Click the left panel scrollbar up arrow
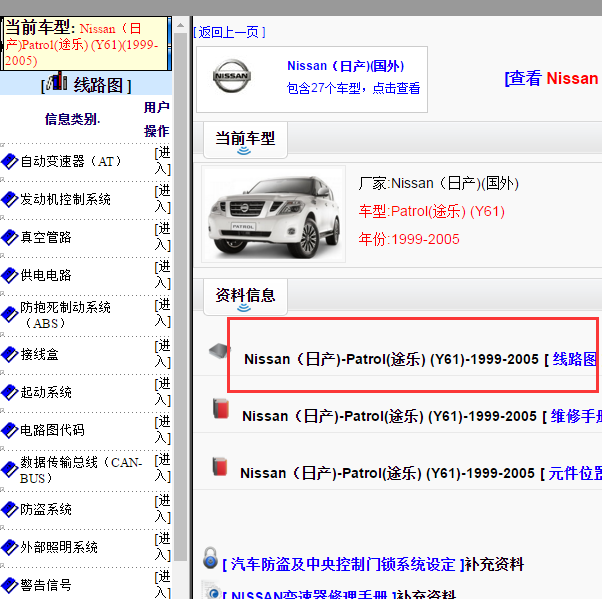Viewport: 602px width, 599px height. click(x=180, y=26)
